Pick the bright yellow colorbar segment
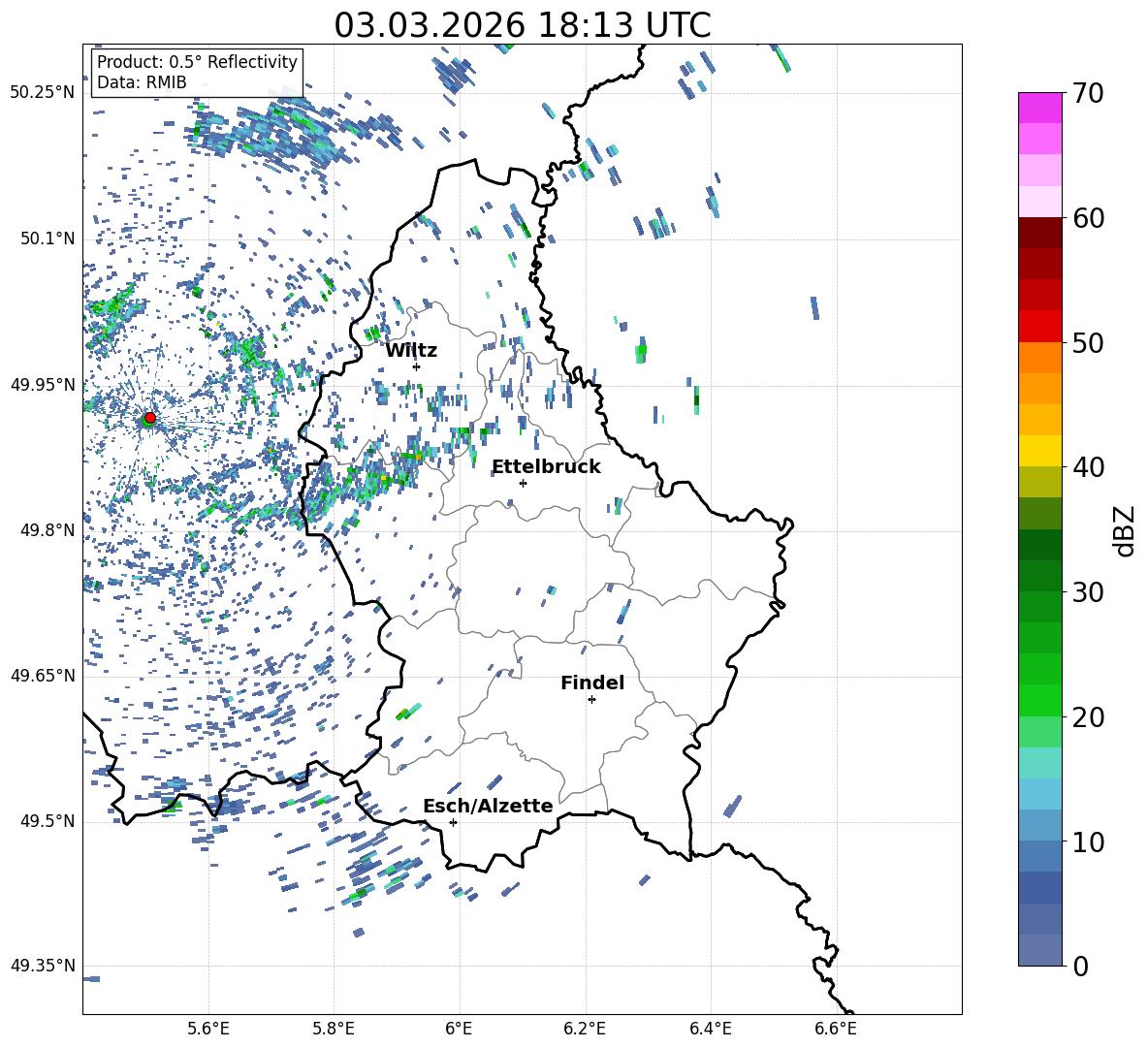 click(x=1039, y=451)
